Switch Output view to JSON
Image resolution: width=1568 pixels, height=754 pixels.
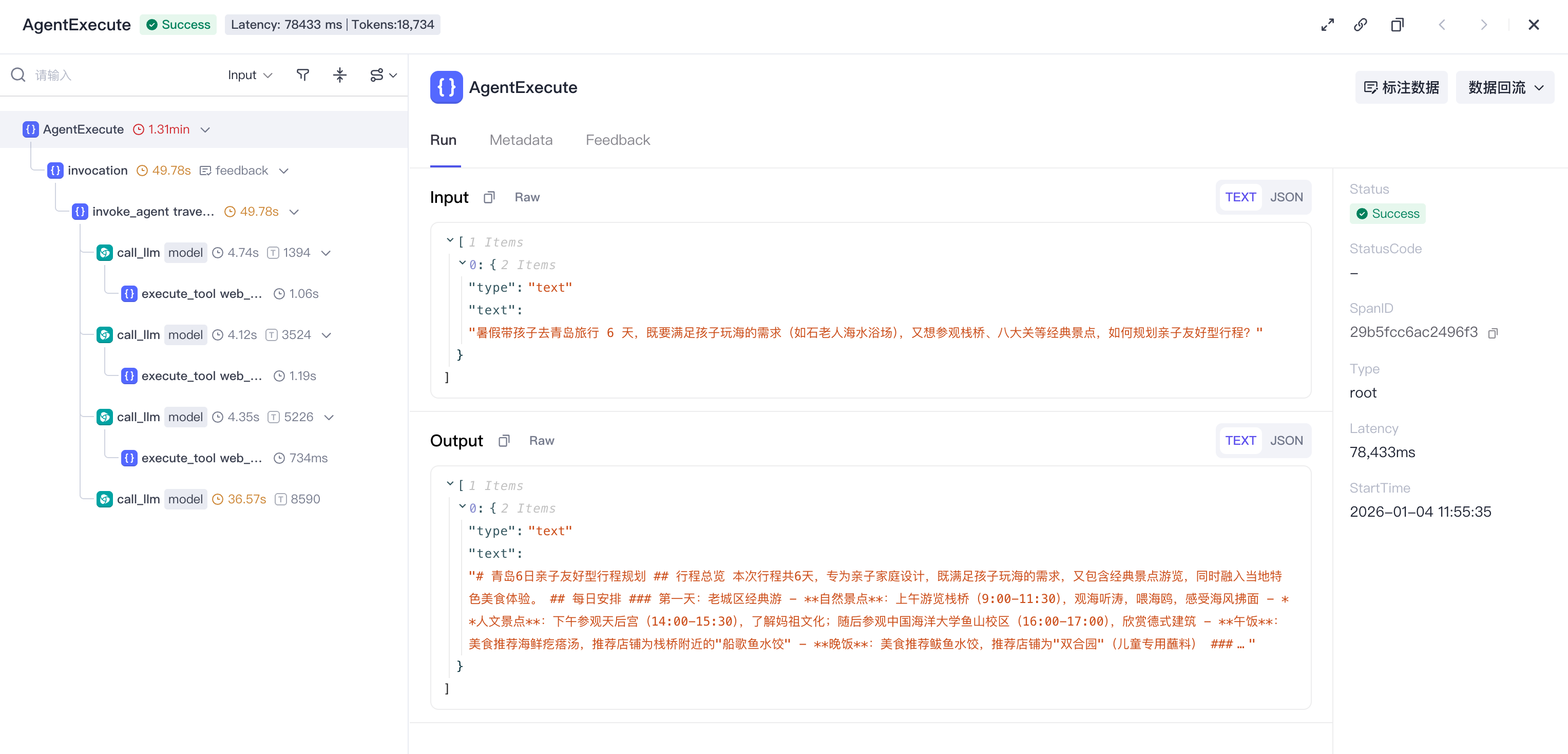pos(1286,441)
